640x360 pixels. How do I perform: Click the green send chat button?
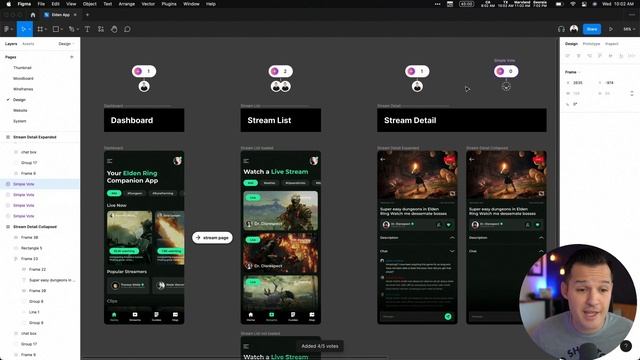tap(448, 316)
